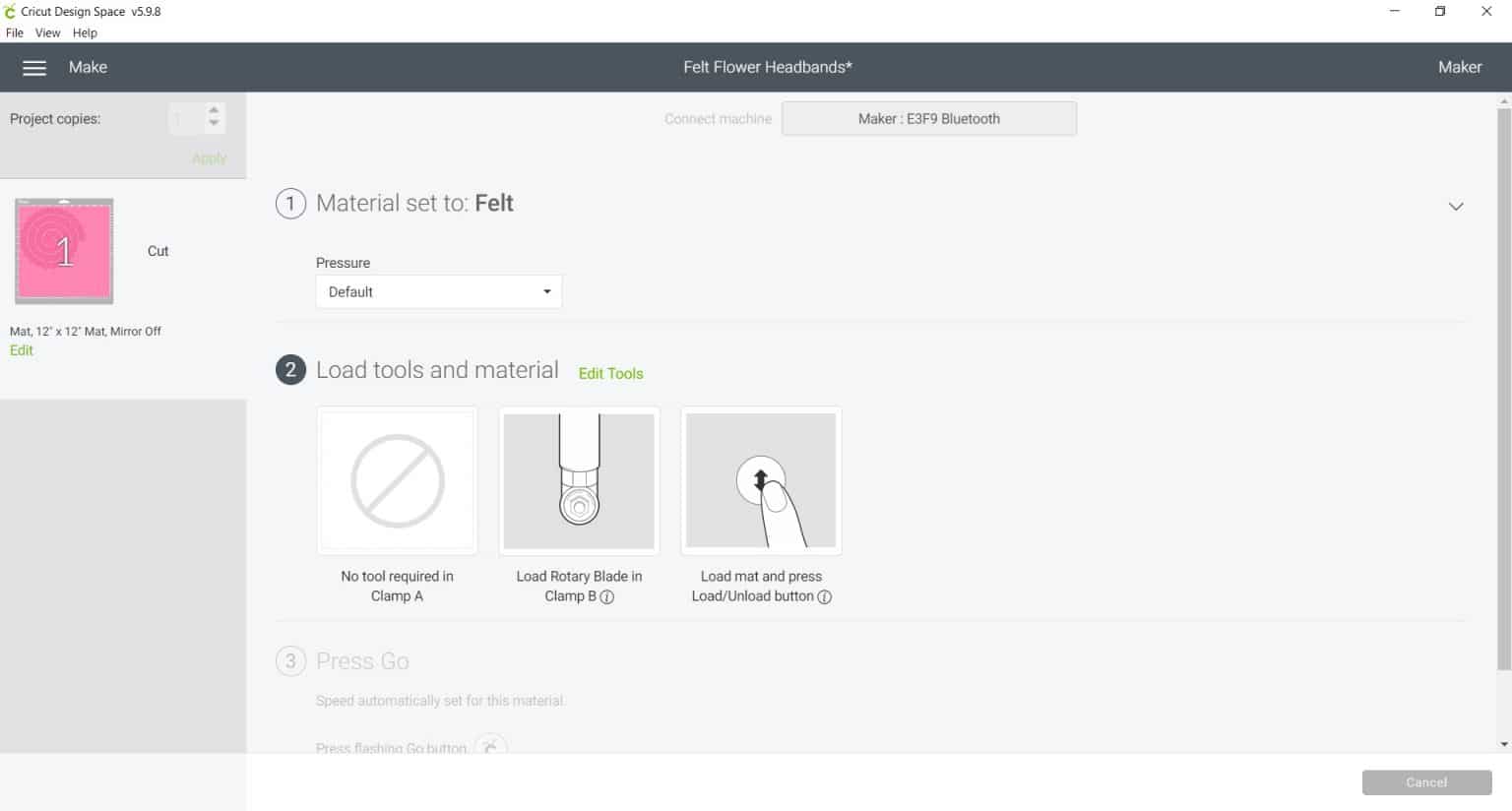Click the flashing Go button icon
This screenshot has height=811, width=1512.
tap(490, 747)
